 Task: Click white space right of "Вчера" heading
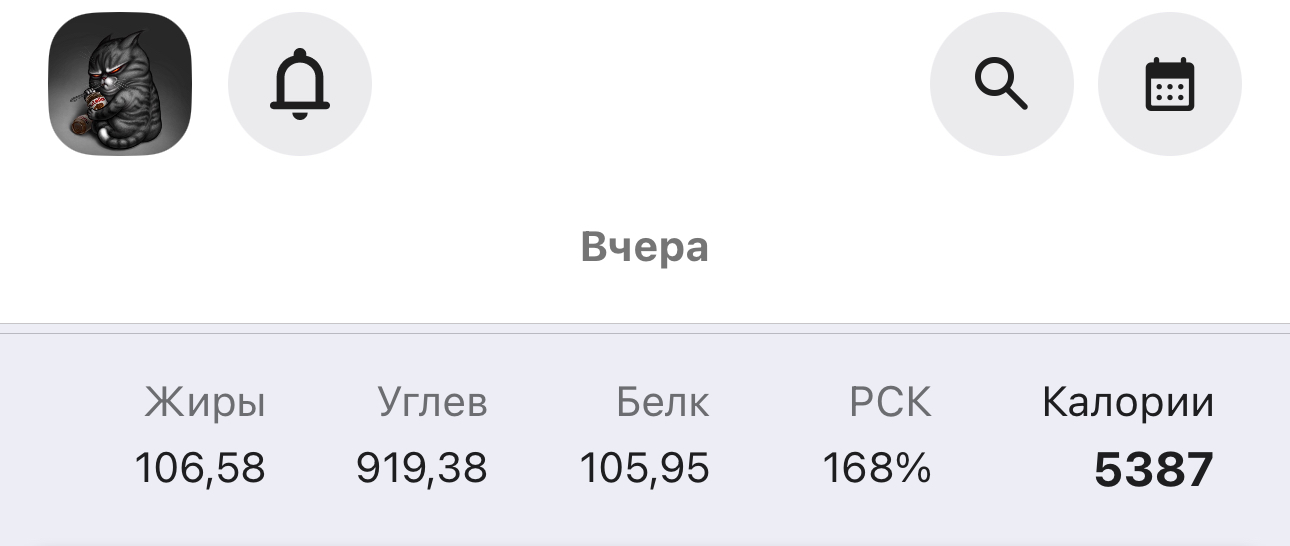click(x=1000, y=248)
